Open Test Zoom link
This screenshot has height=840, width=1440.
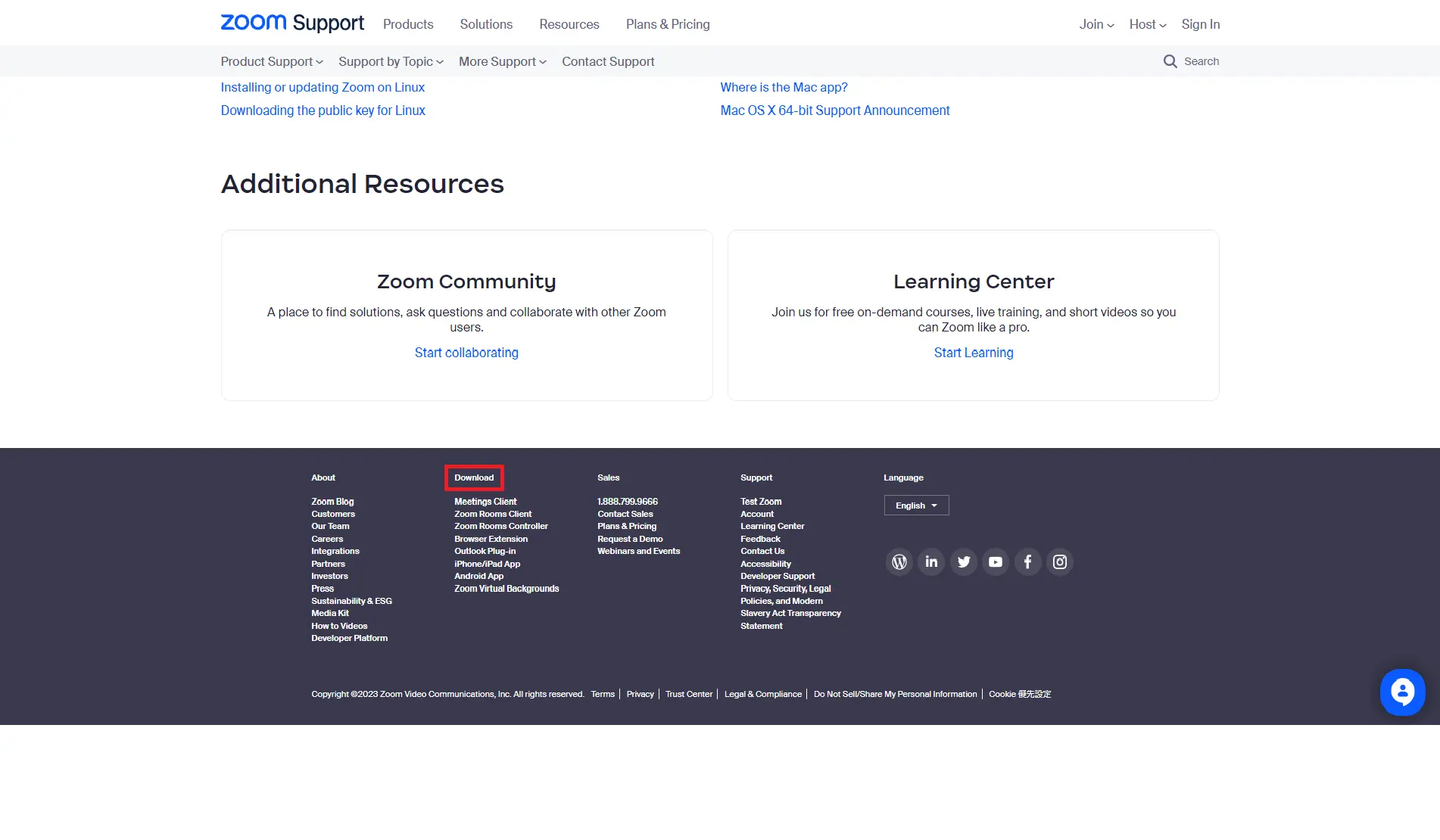pyautogui.click(x=761, y=502)
